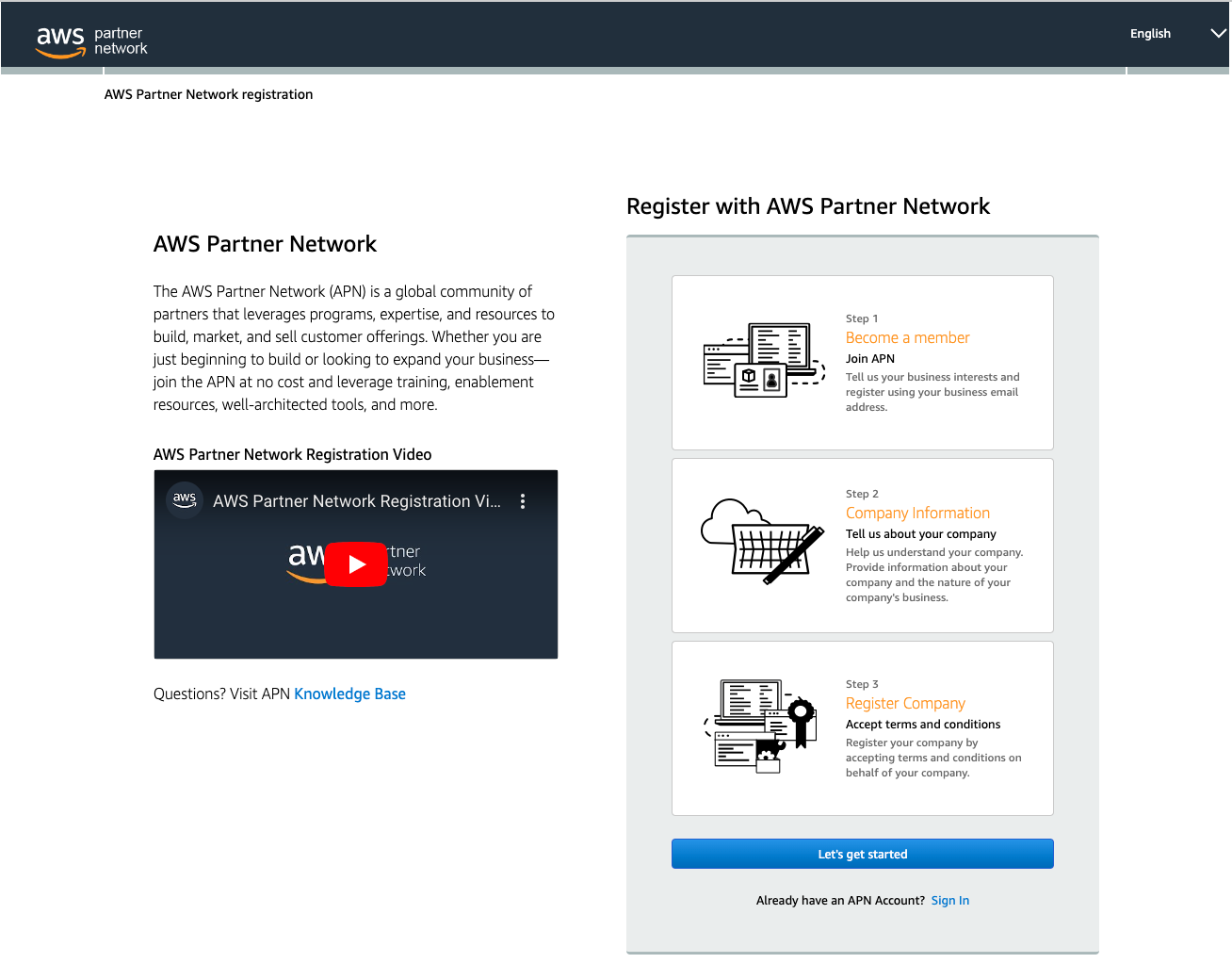
Task: Click the Let's get started button
Action: (x=862, y=854)
